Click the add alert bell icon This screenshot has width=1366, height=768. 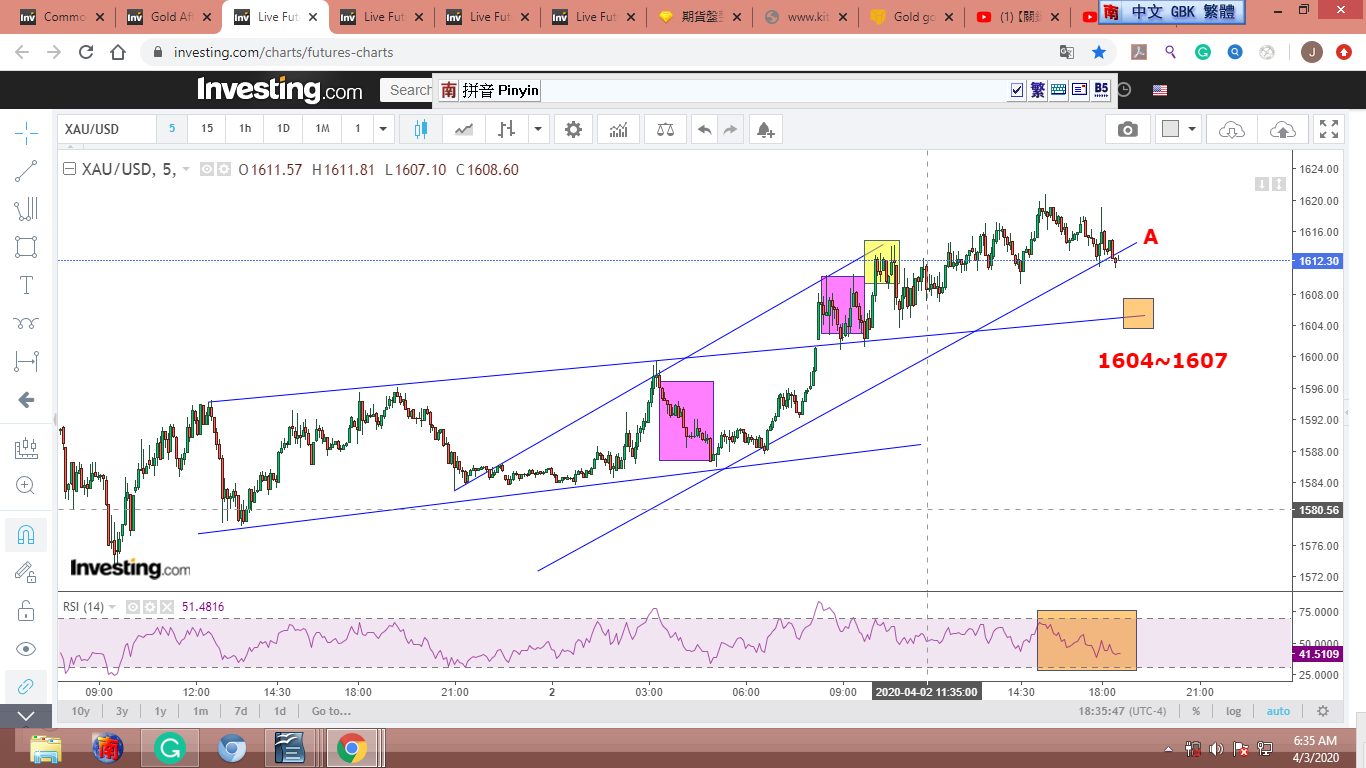pos(765,129)
